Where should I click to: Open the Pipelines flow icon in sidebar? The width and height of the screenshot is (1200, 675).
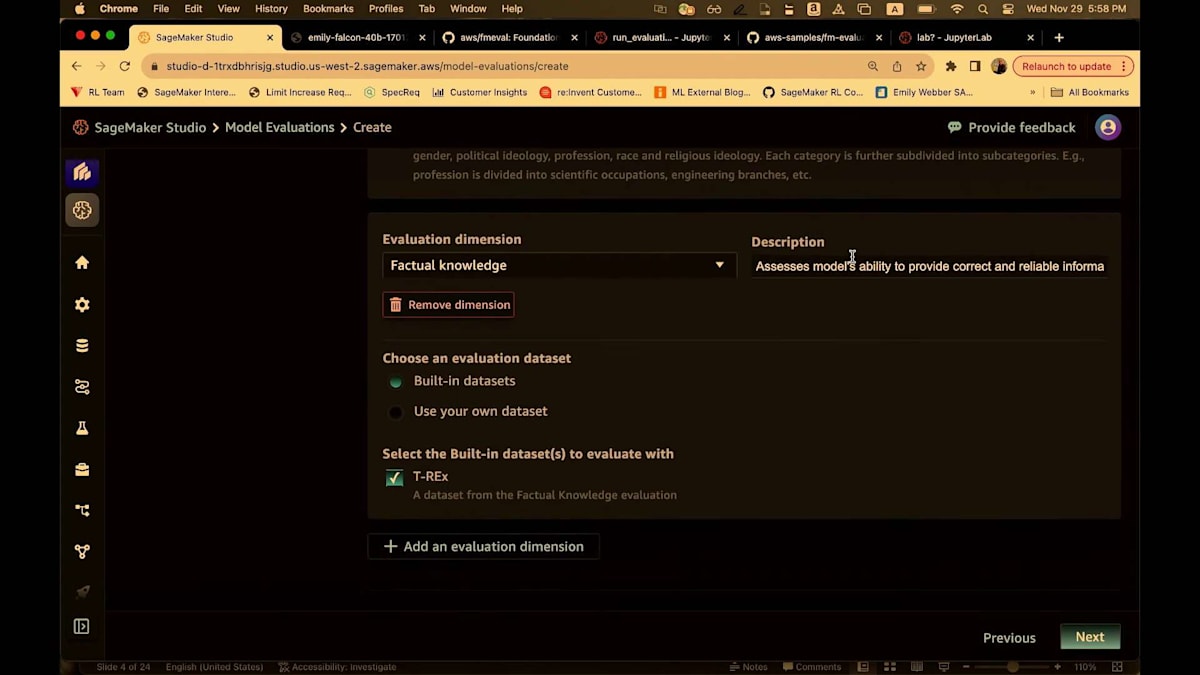pos(82,510)
